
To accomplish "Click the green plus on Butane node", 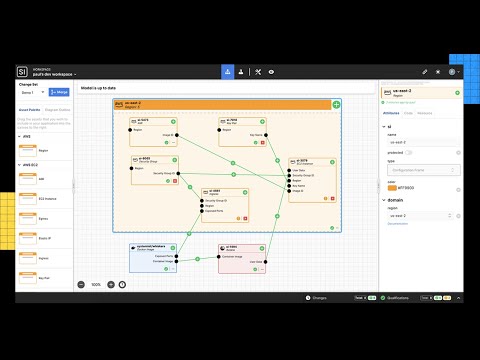I will point(262,248).
